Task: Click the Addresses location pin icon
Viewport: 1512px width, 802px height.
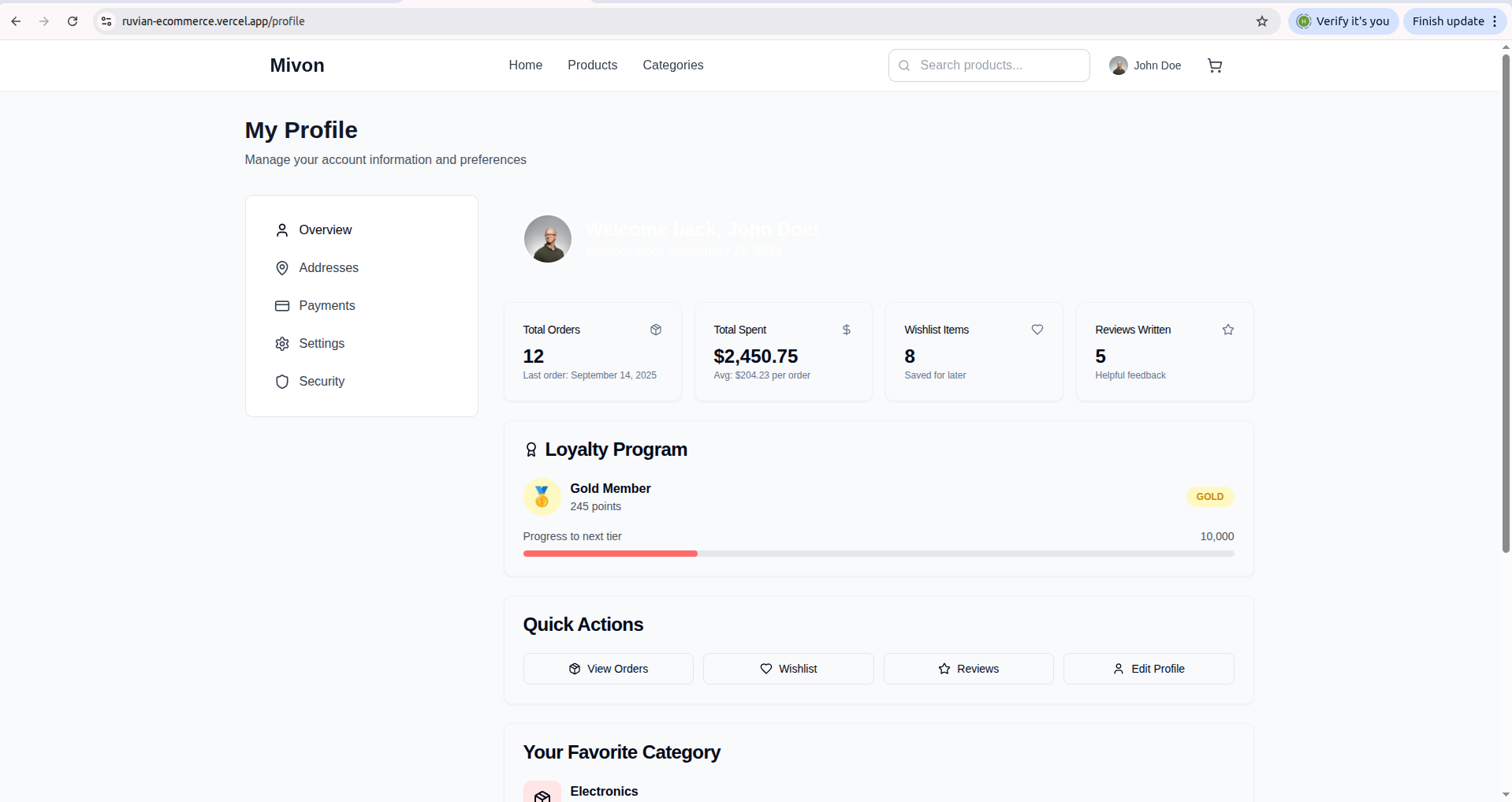Action: pos(282,268)
